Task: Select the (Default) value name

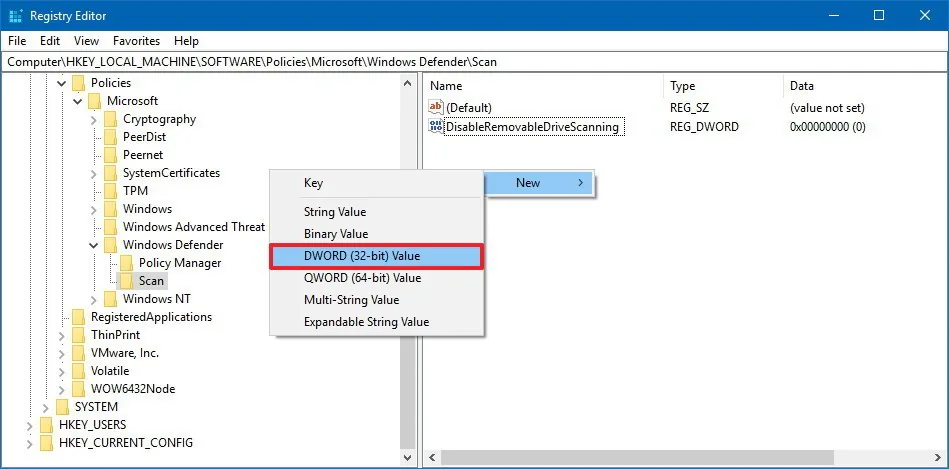Action: (x=468, y=108)
